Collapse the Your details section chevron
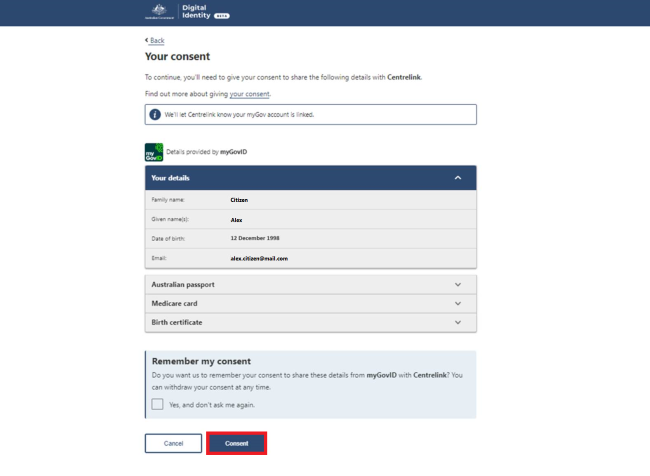The height and width of the screenshot is (476, 650). (458, 178)
